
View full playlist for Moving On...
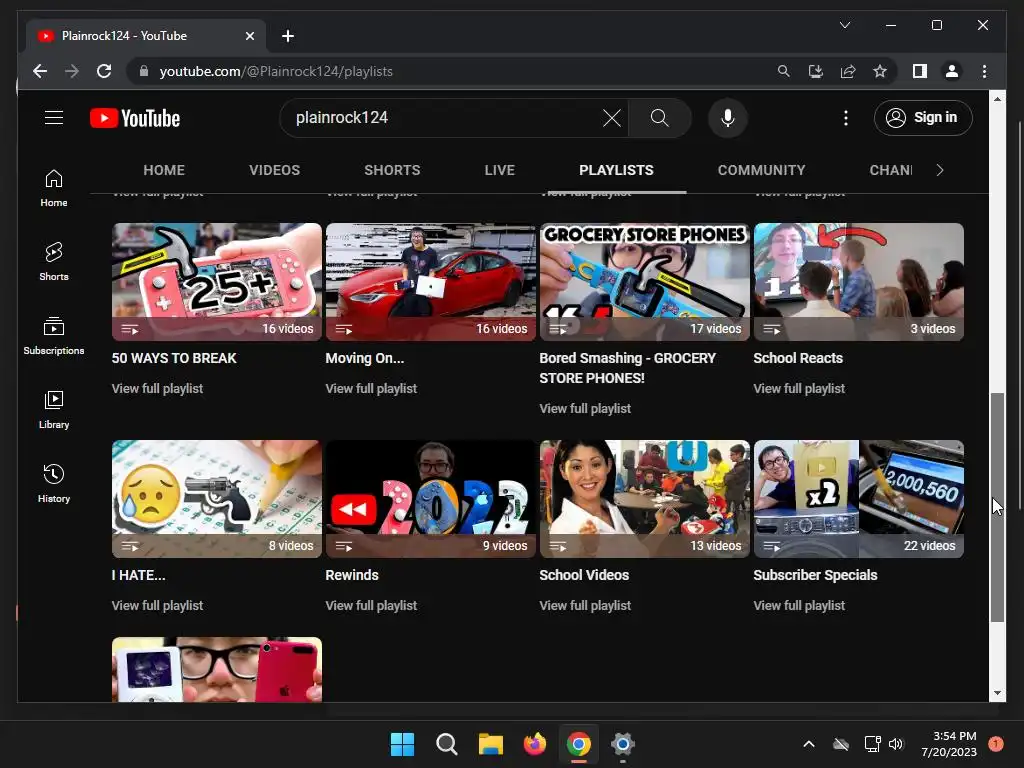[371, 389]
